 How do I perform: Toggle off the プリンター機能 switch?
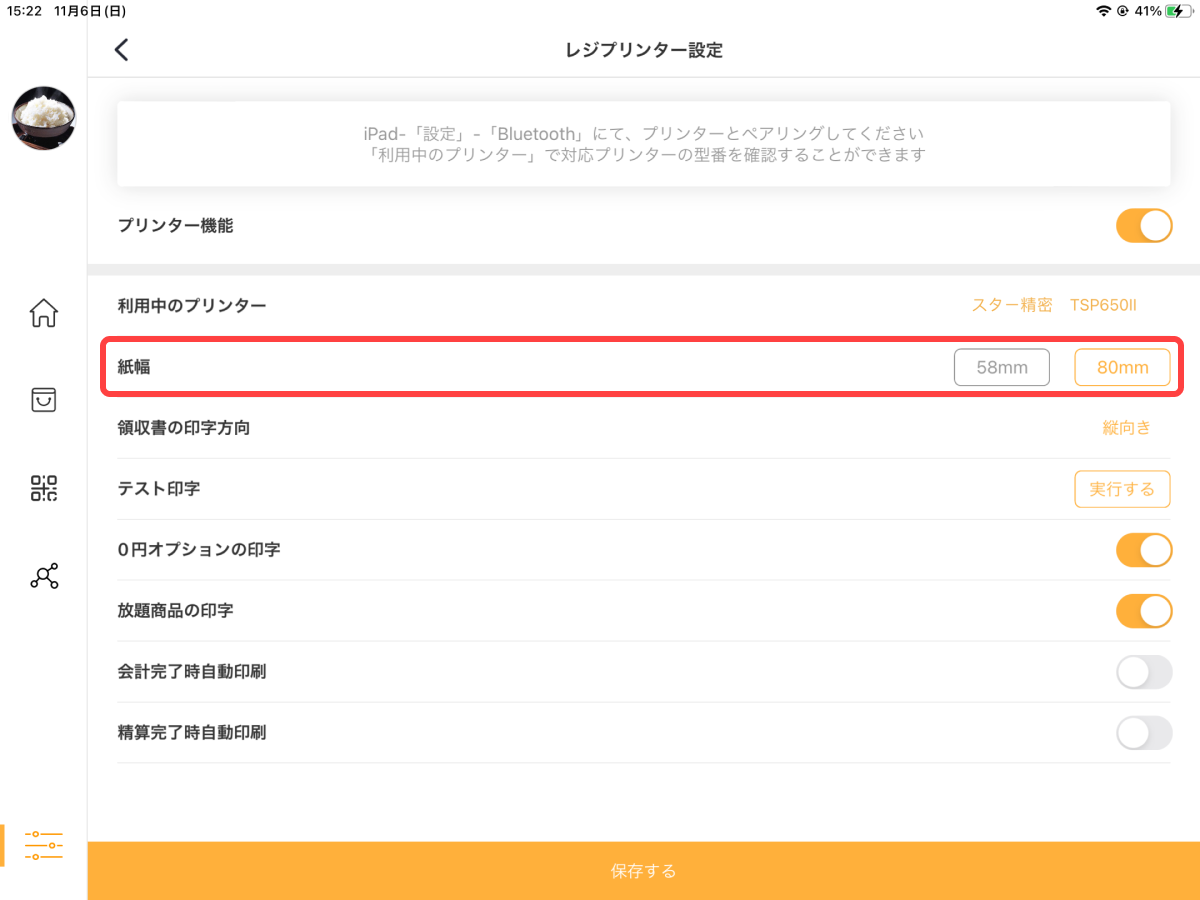tap(1144, 225)
